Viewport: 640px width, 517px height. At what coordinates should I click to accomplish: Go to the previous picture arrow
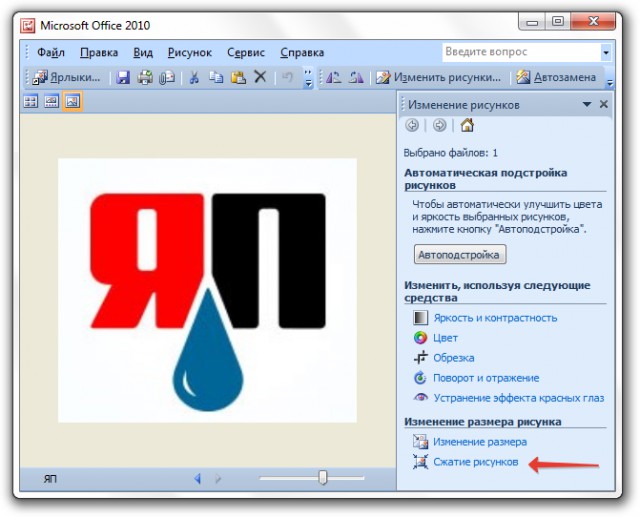click(198, 478)
